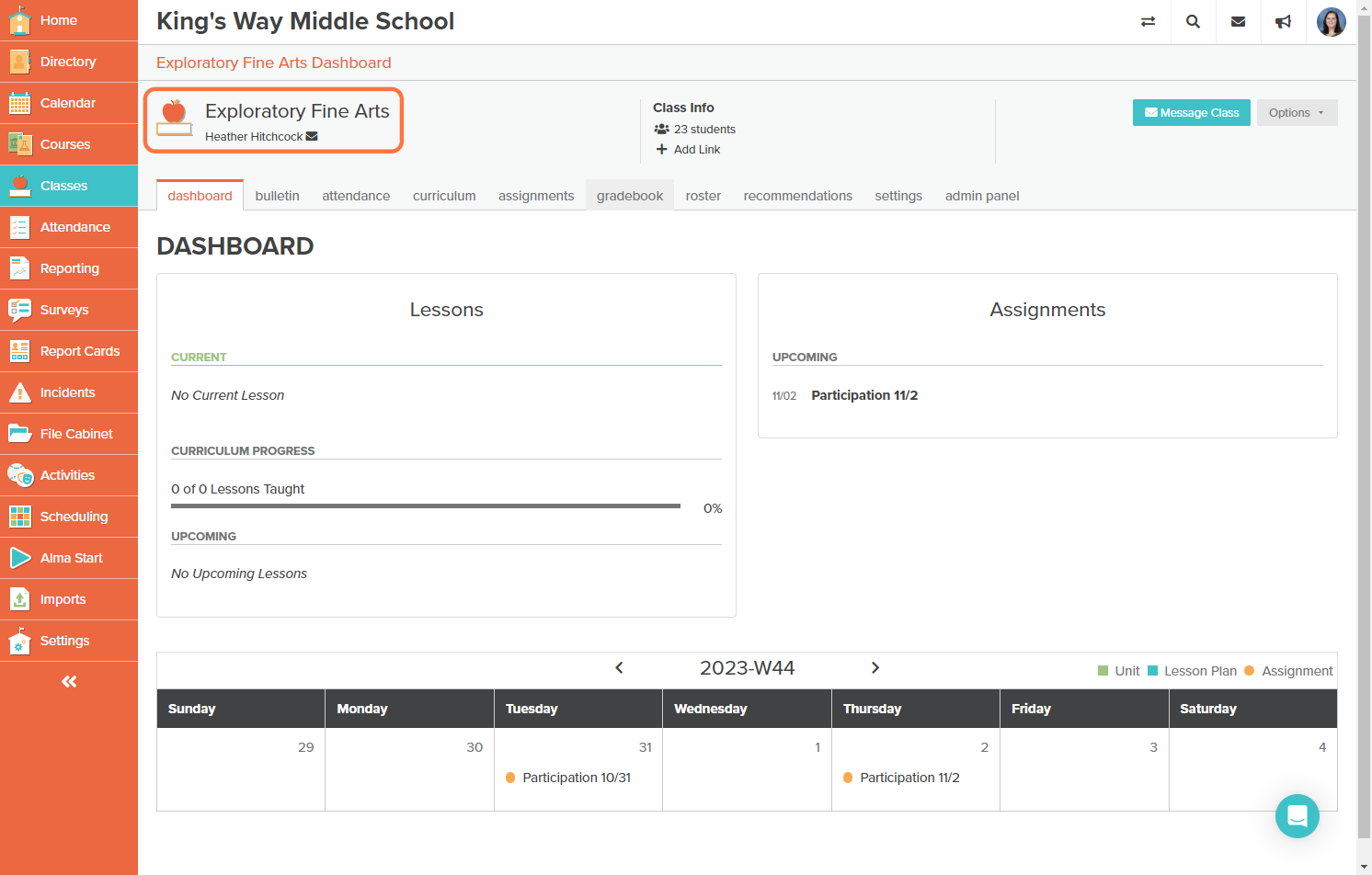Click the search magnifier icon
Viewport: 1372px width, 875px height.
click(1193, 21)
